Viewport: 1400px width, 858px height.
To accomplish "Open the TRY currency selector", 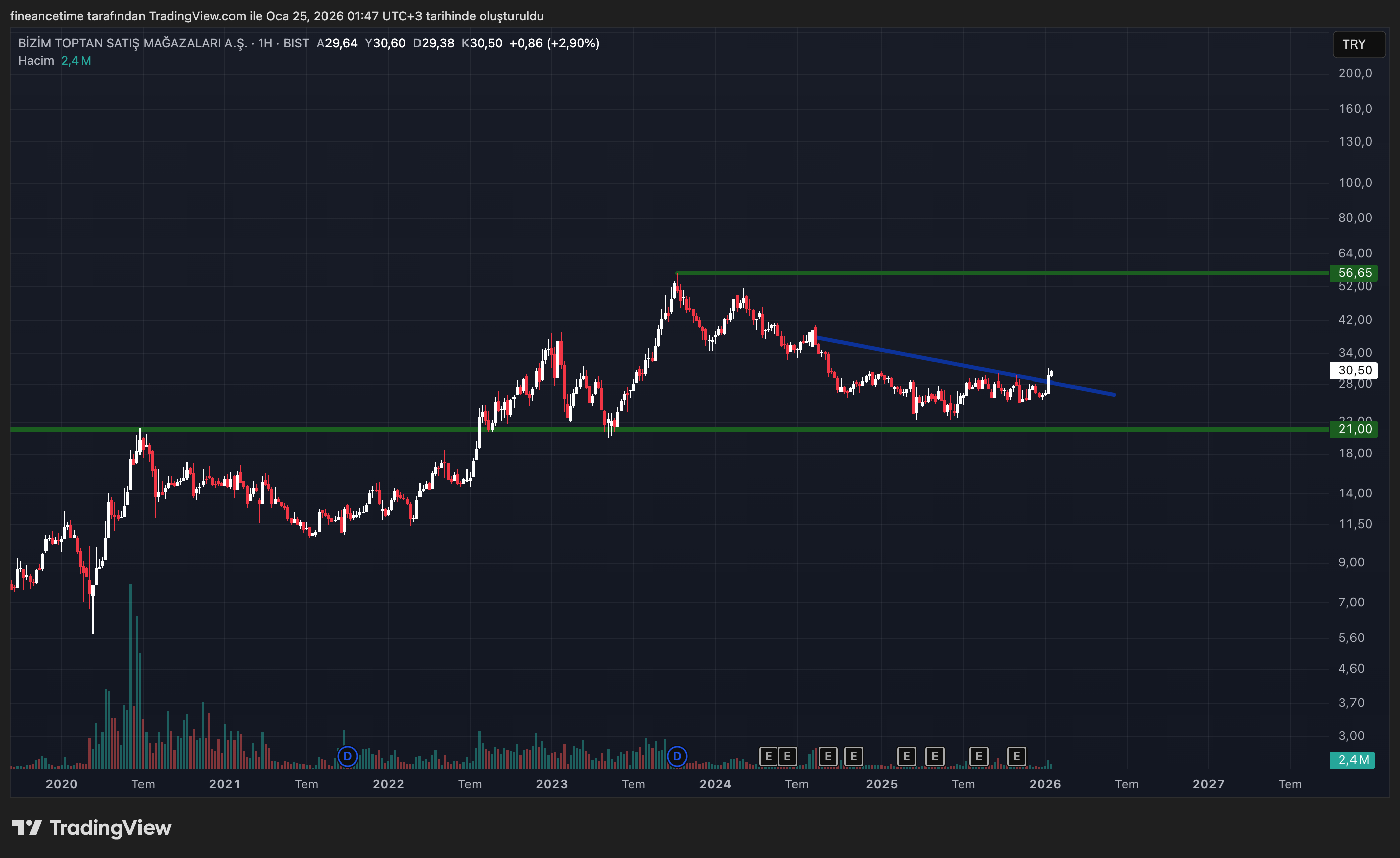I will [1358, 44].
